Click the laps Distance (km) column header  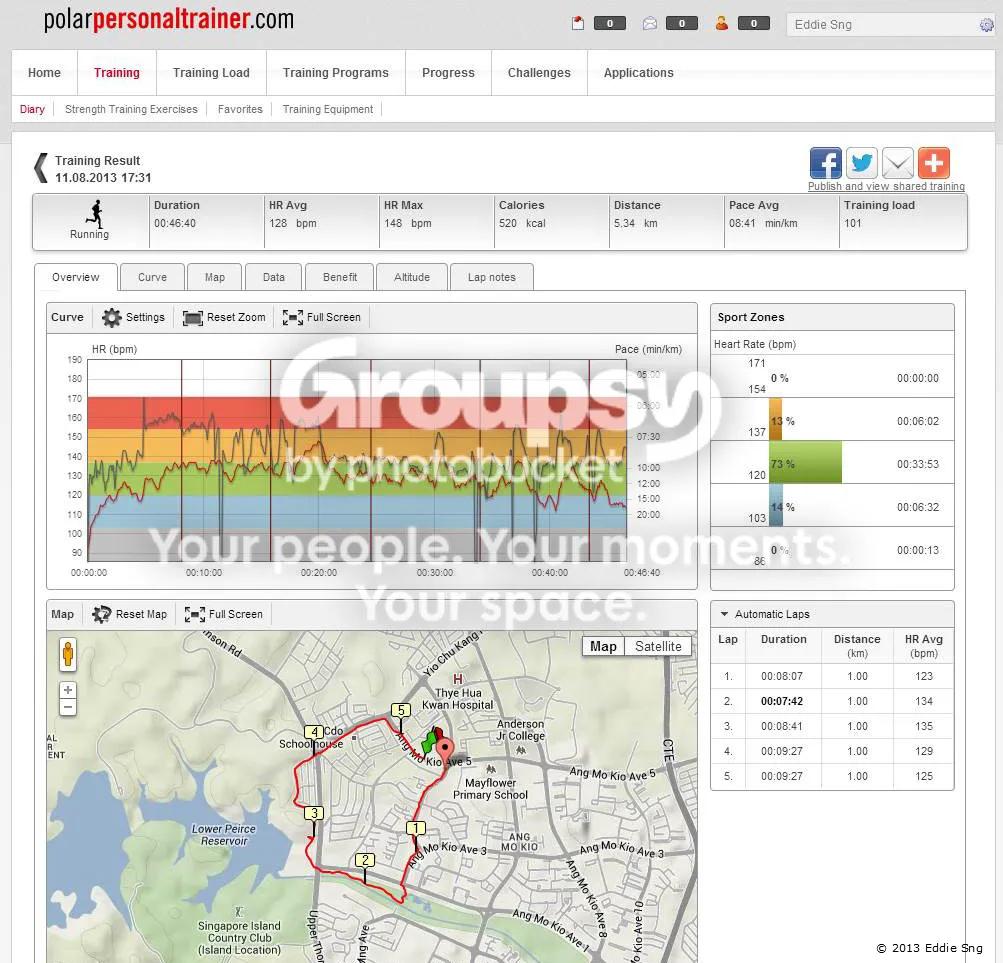click(857, 646)
